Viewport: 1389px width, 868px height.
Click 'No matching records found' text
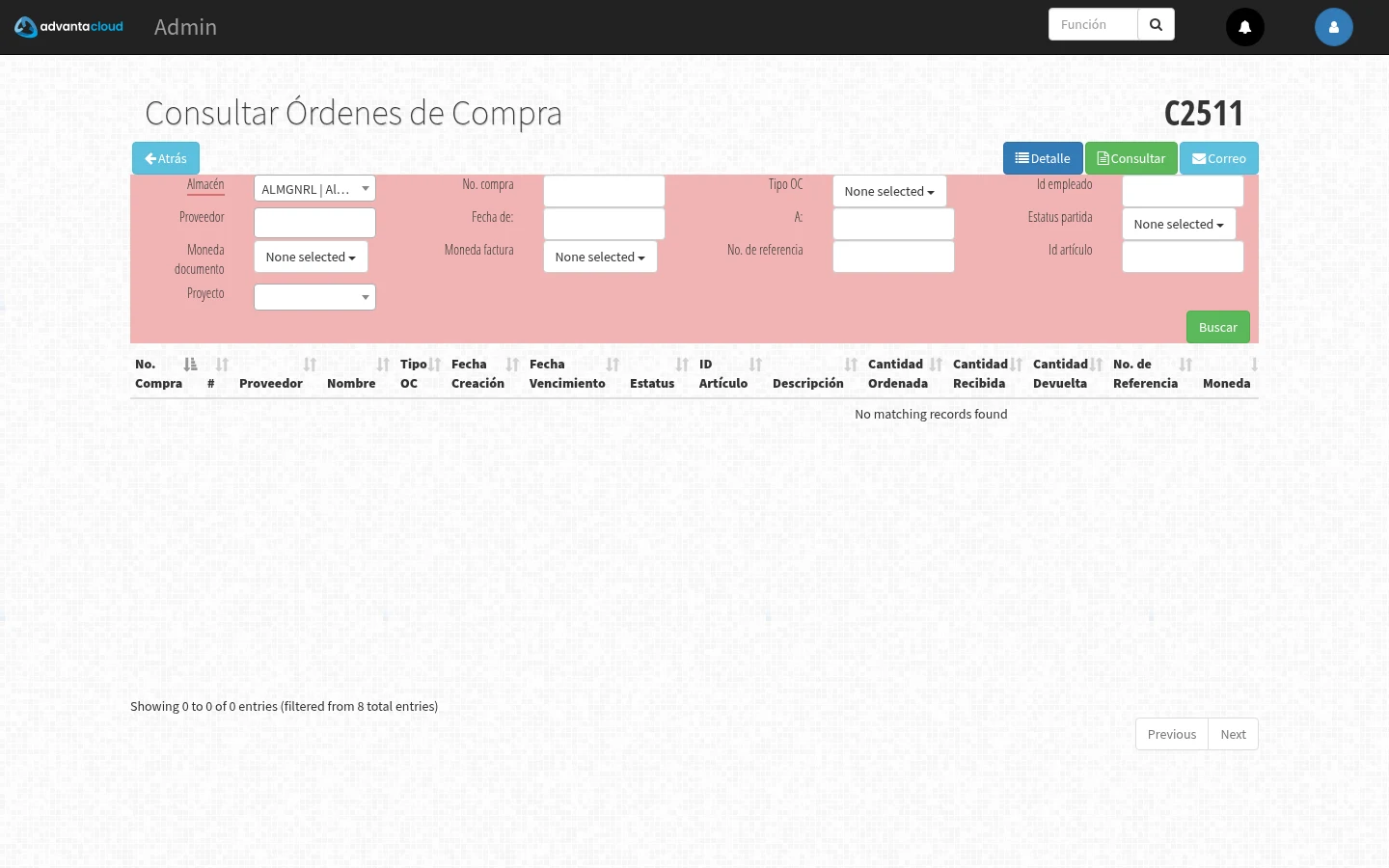[931, 414]
